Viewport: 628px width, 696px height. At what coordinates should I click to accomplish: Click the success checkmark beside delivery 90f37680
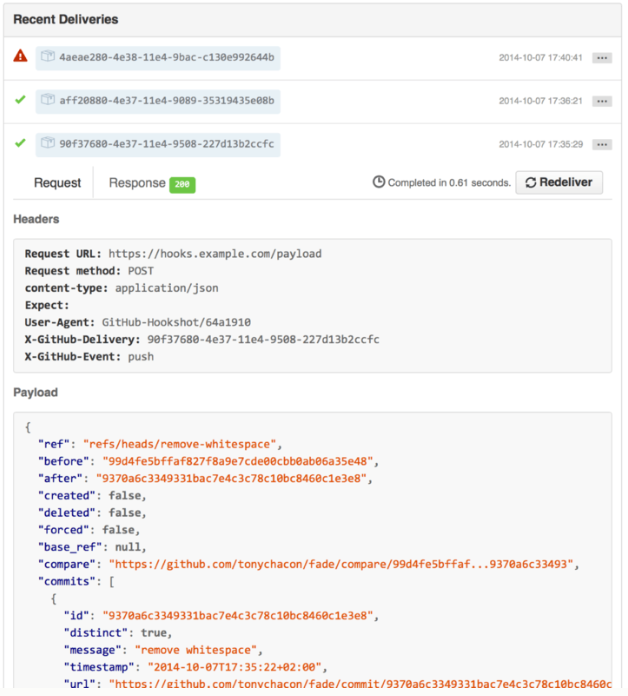click(20, 143)
